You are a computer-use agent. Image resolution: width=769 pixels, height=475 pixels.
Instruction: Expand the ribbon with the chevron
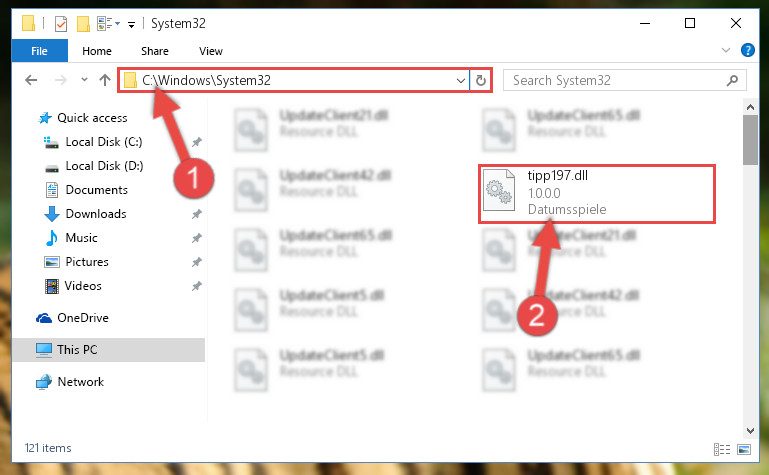[726, 50]
